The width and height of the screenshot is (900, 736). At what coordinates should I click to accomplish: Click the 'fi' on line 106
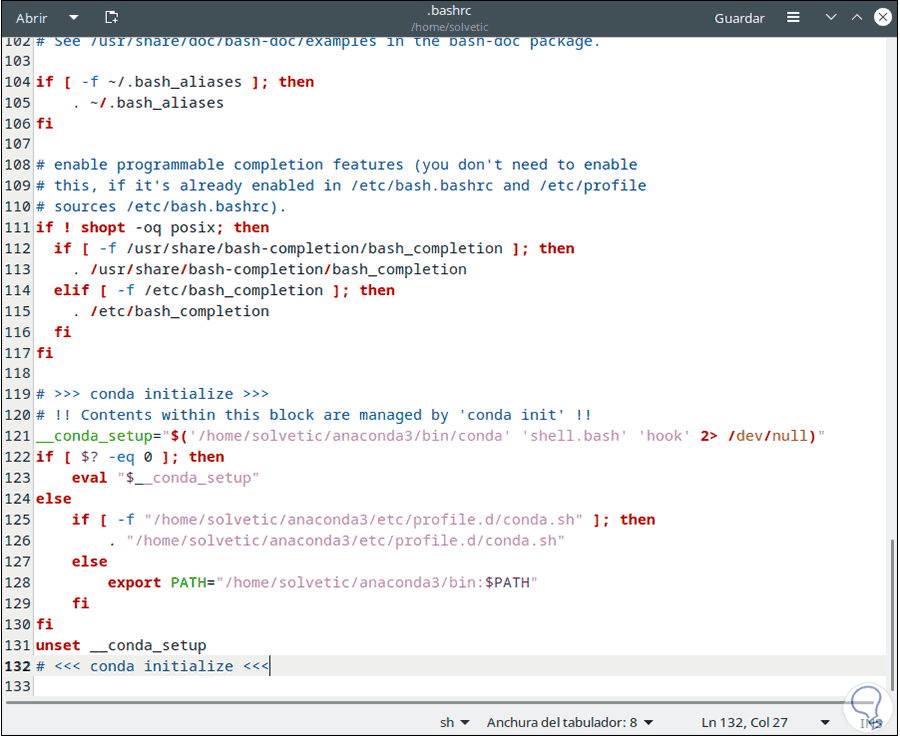point(45,123)
